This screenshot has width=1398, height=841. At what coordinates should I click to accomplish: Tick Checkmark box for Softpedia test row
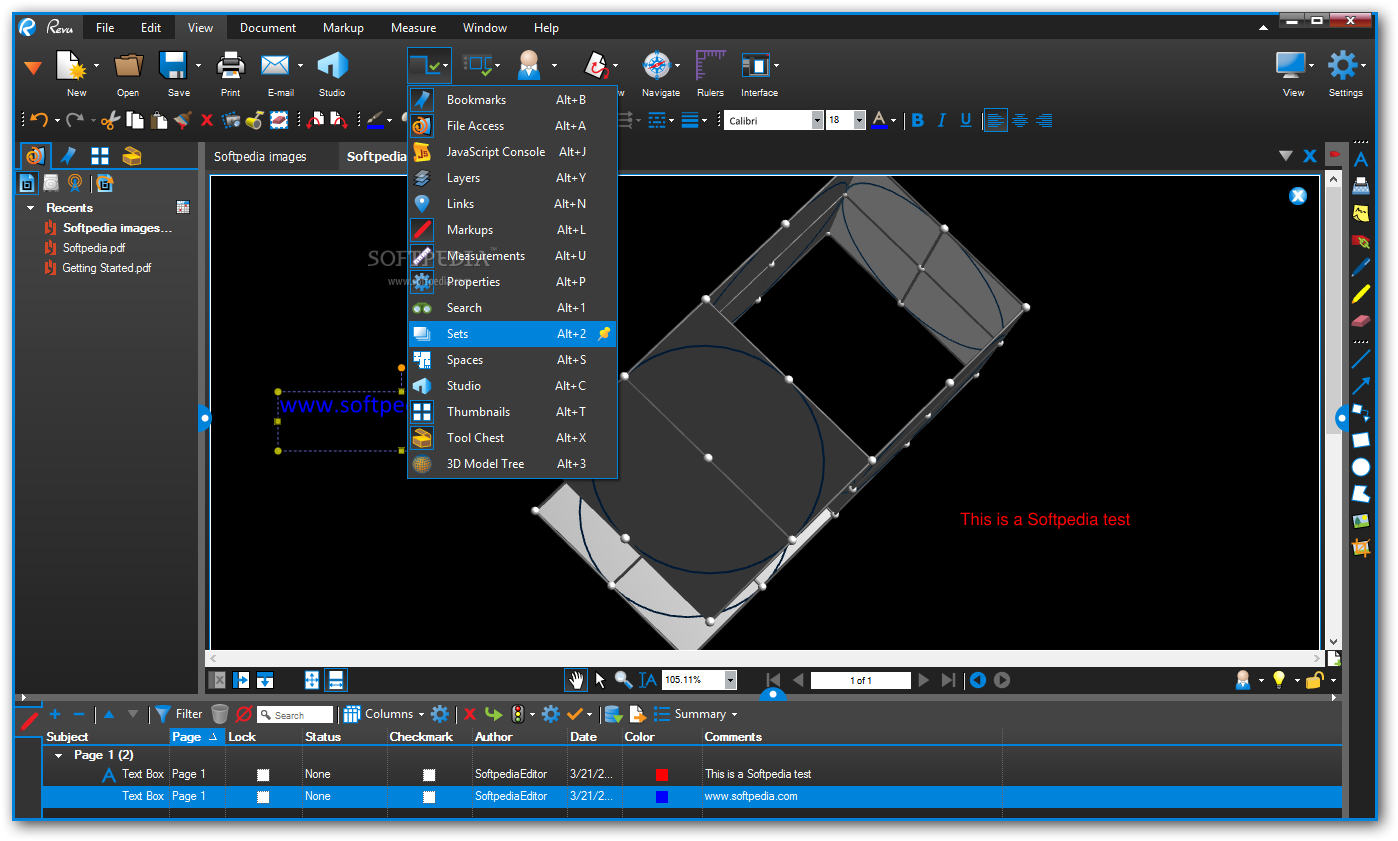[429, 775]
